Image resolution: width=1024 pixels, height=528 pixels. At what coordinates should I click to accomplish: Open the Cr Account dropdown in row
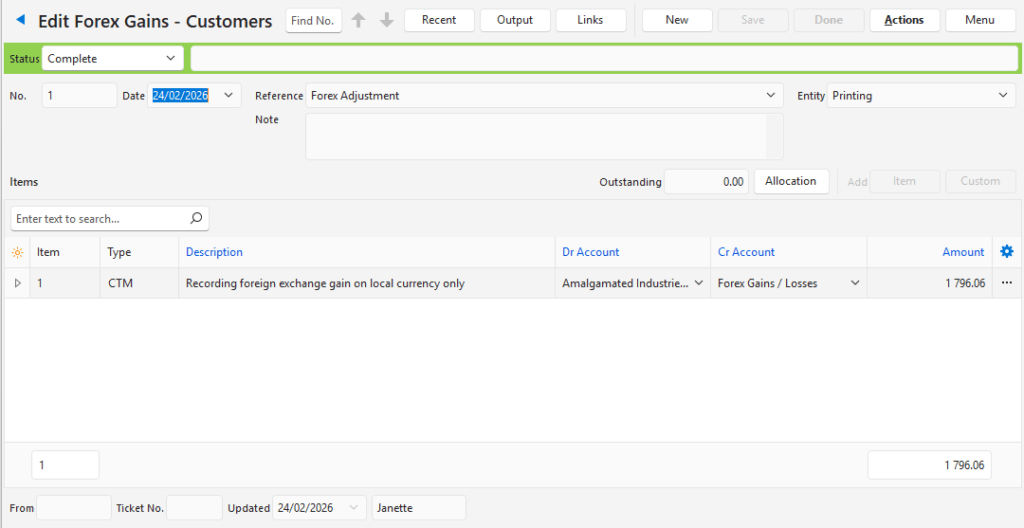[x=855, y=284]
